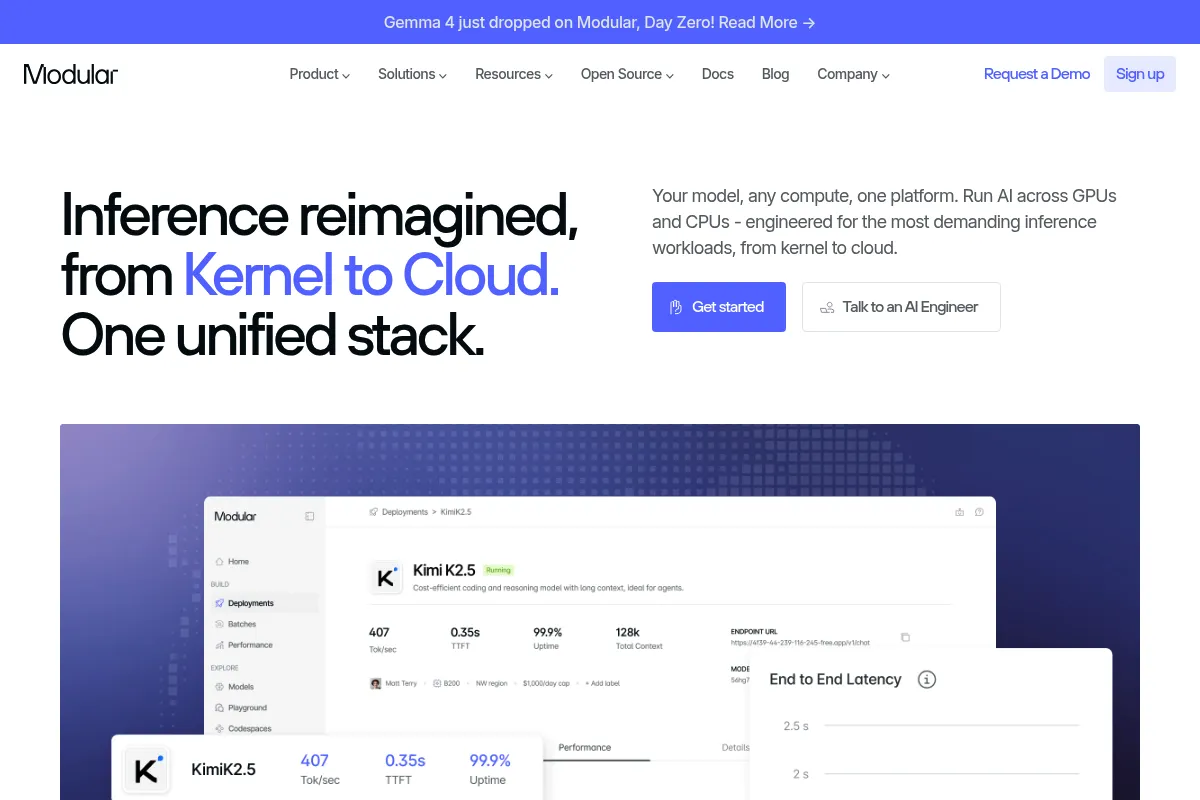
Task: Click the Get started button
Action: [719, 307]
